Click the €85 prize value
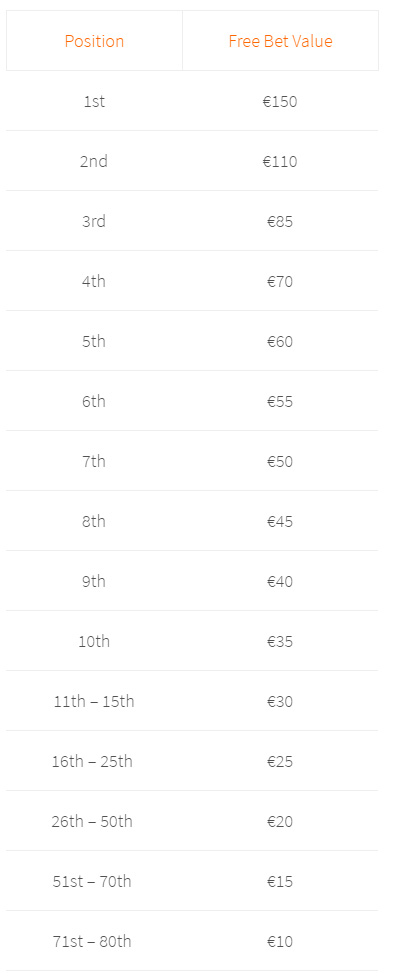 [280, 221]
